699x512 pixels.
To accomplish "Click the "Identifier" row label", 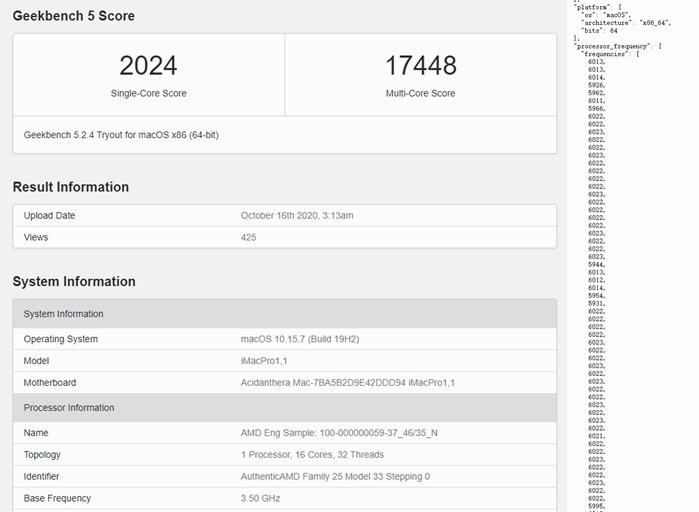I will coord(41,476).
